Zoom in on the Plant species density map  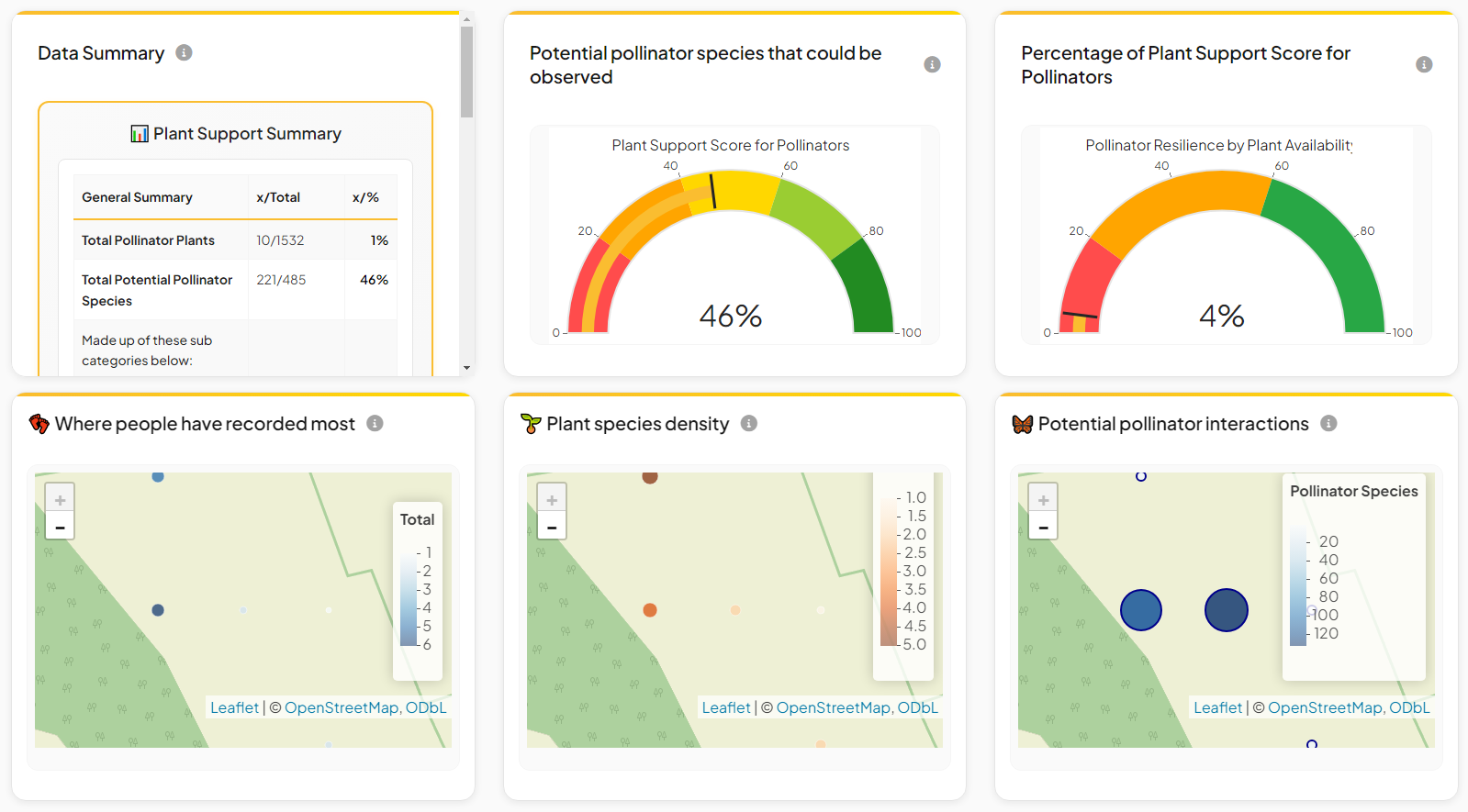[552, 500]
